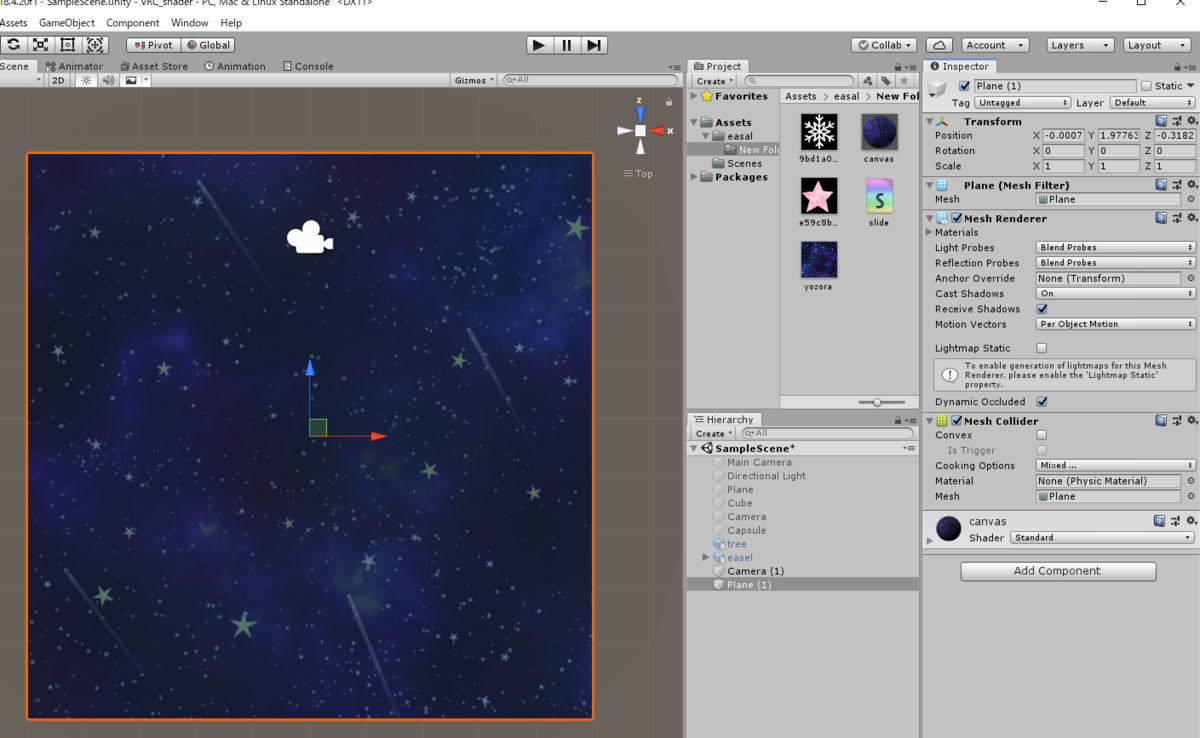Open the Layer dropdown showing Default
Viewport: 1200px width, 738px height.
(x=1151, y=103)
